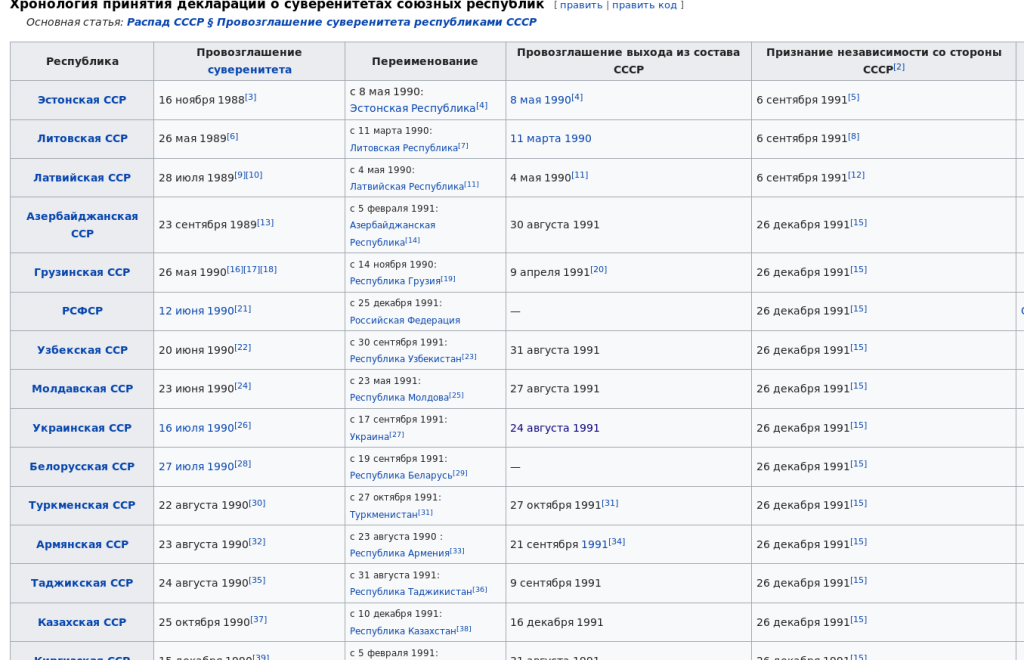
Task: Open the 'Эстонская ССР' article link
Action: (82, 100)
